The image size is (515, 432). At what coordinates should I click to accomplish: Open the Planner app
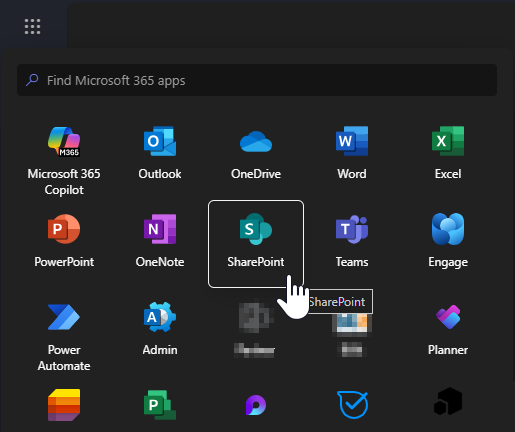[448, 330]
